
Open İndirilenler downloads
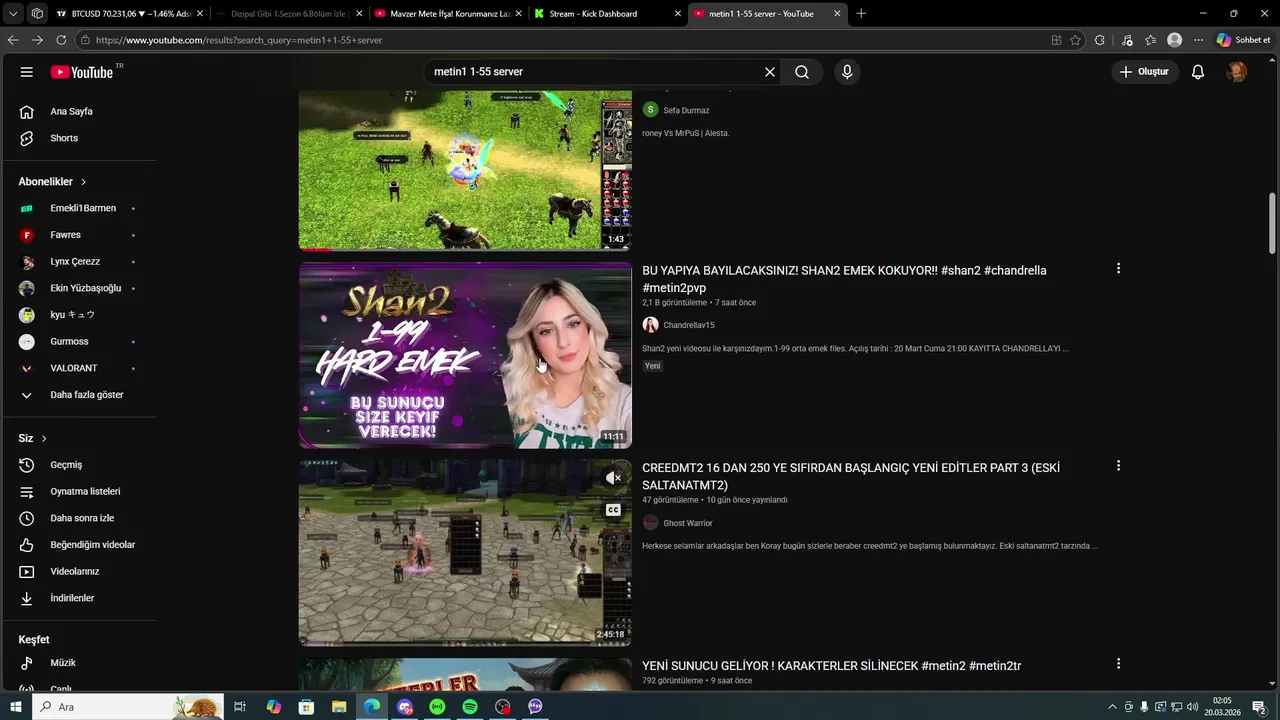pos(78,598)
